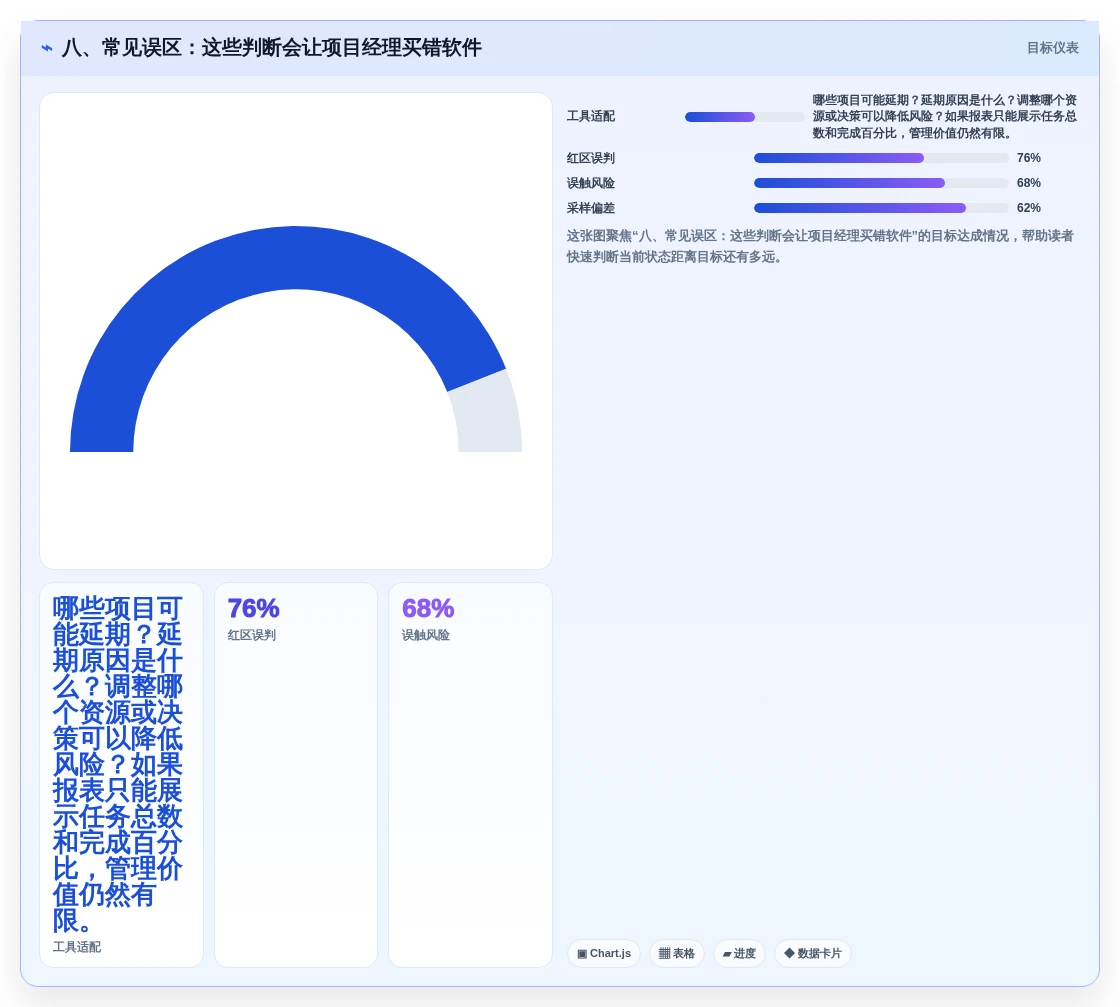Image resolution: width=1120 pixels, height=1007 pixels.
Task: Click the 误触风险 progress bar
Action: click(x=881, y=183)
